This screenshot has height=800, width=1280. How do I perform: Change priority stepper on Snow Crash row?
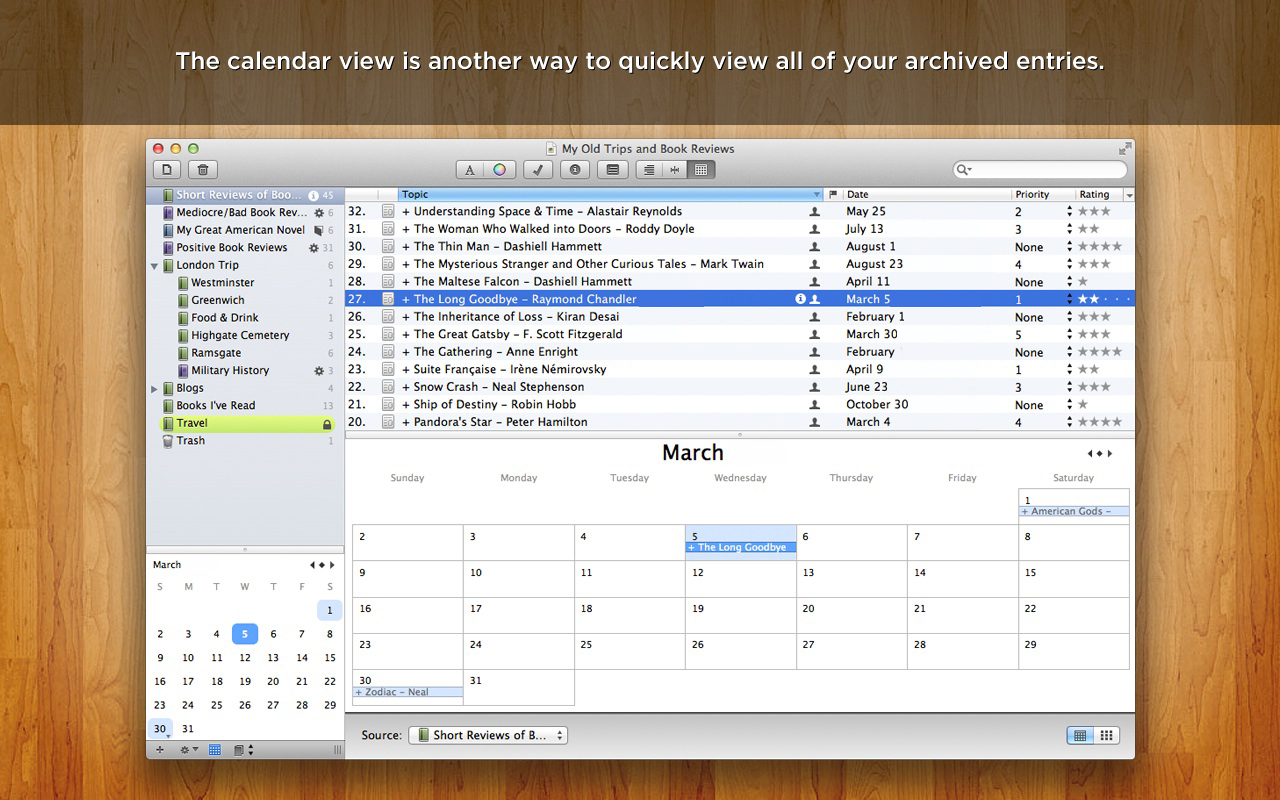pyautogui.click(x=1070, y=387)
